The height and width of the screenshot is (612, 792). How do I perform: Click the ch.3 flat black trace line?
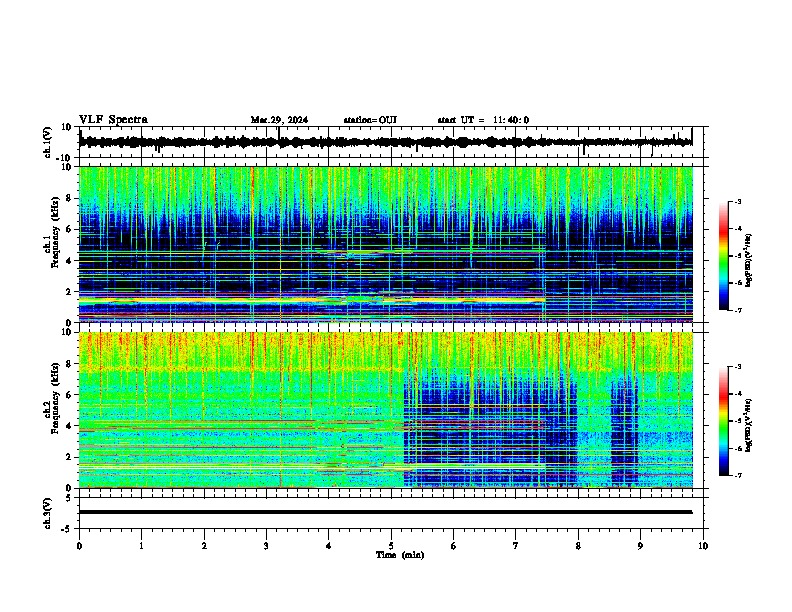coord(385,512)
